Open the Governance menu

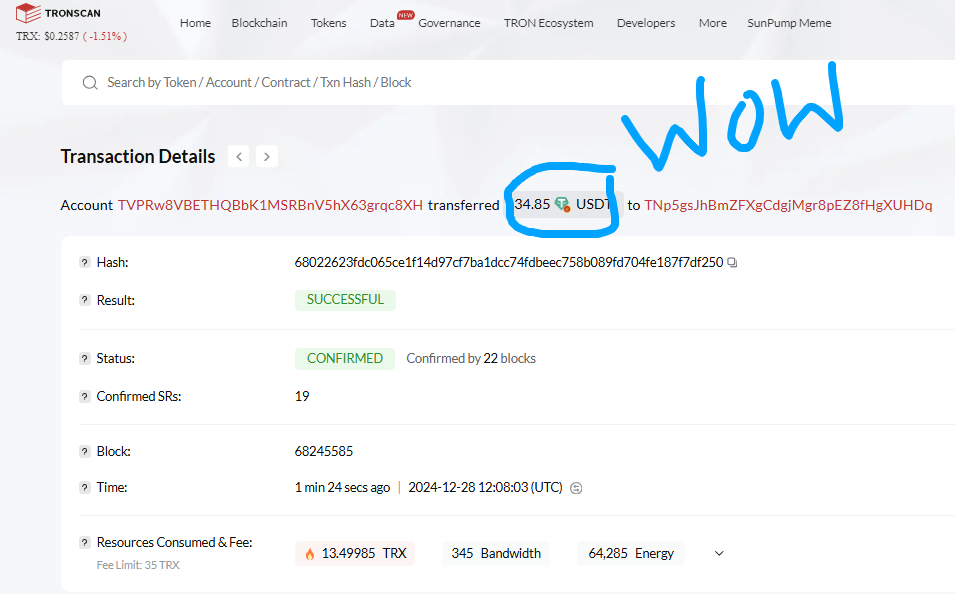[x=449, y=23]
